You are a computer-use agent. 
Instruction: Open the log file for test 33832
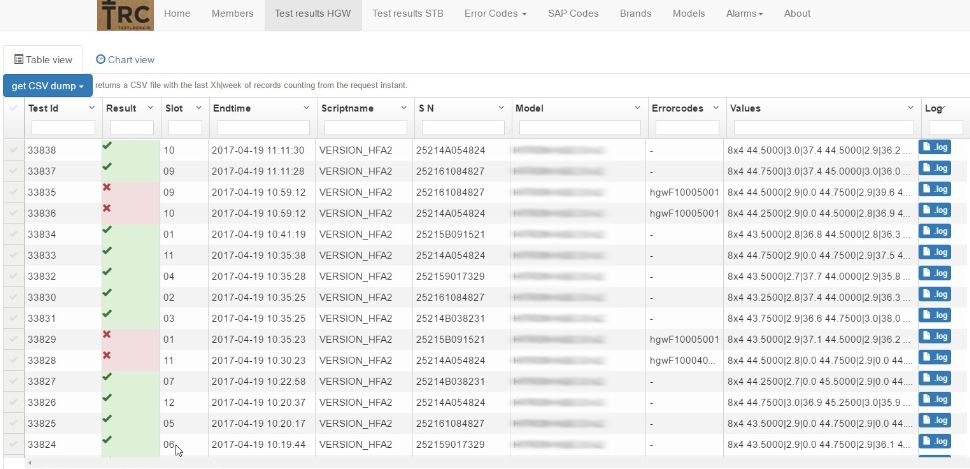[x=934, y=273]
